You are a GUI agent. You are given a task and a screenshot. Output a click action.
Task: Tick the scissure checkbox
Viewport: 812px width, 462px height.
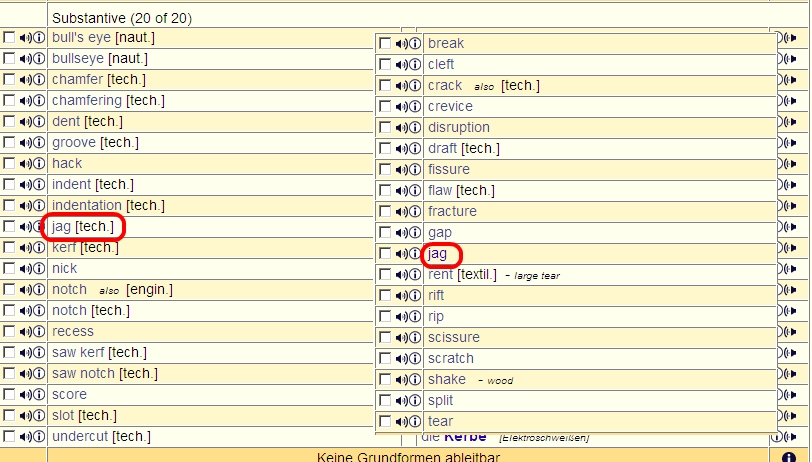(385, 337)
